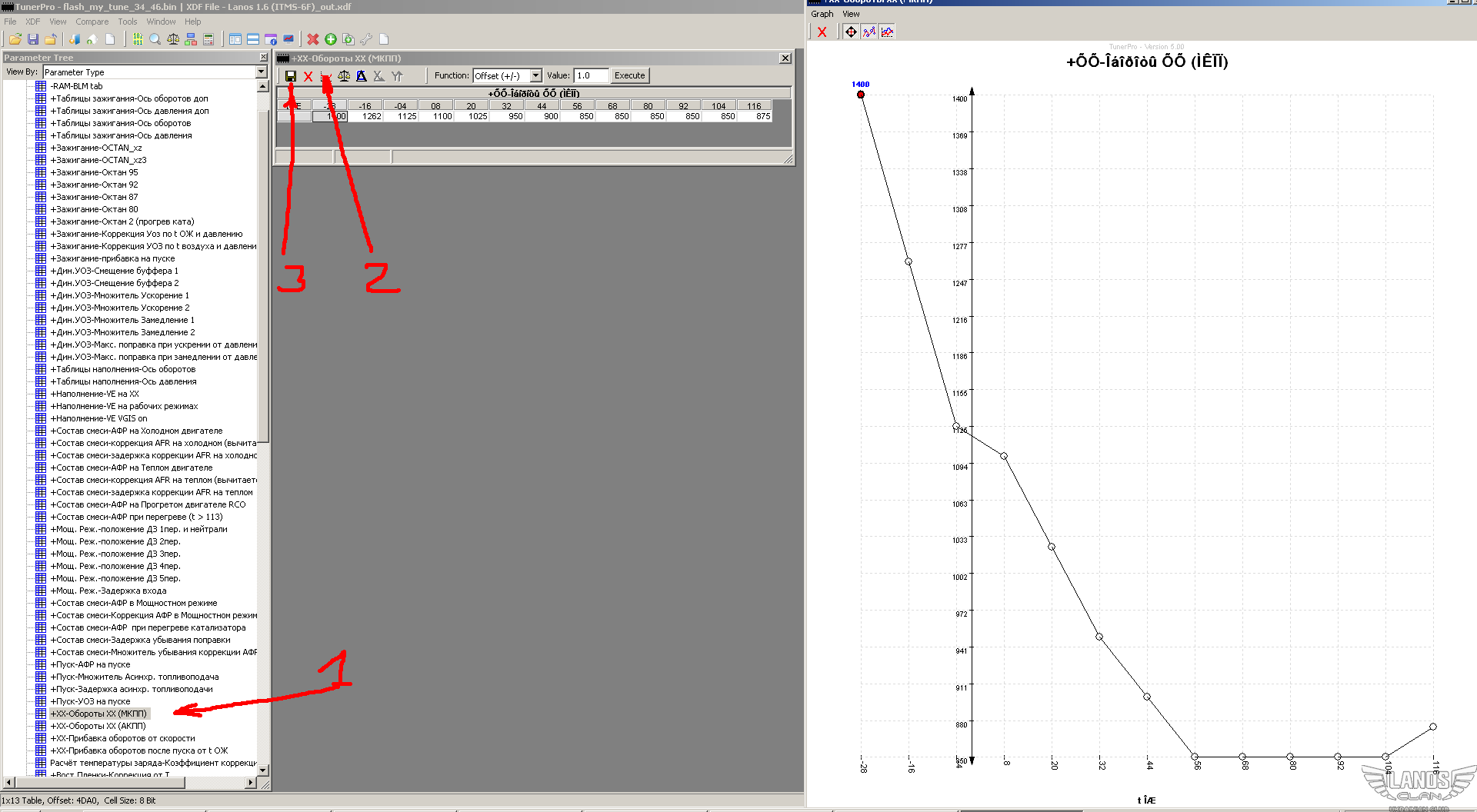Toggle the data point markers graph button

[x=869, y=32]
